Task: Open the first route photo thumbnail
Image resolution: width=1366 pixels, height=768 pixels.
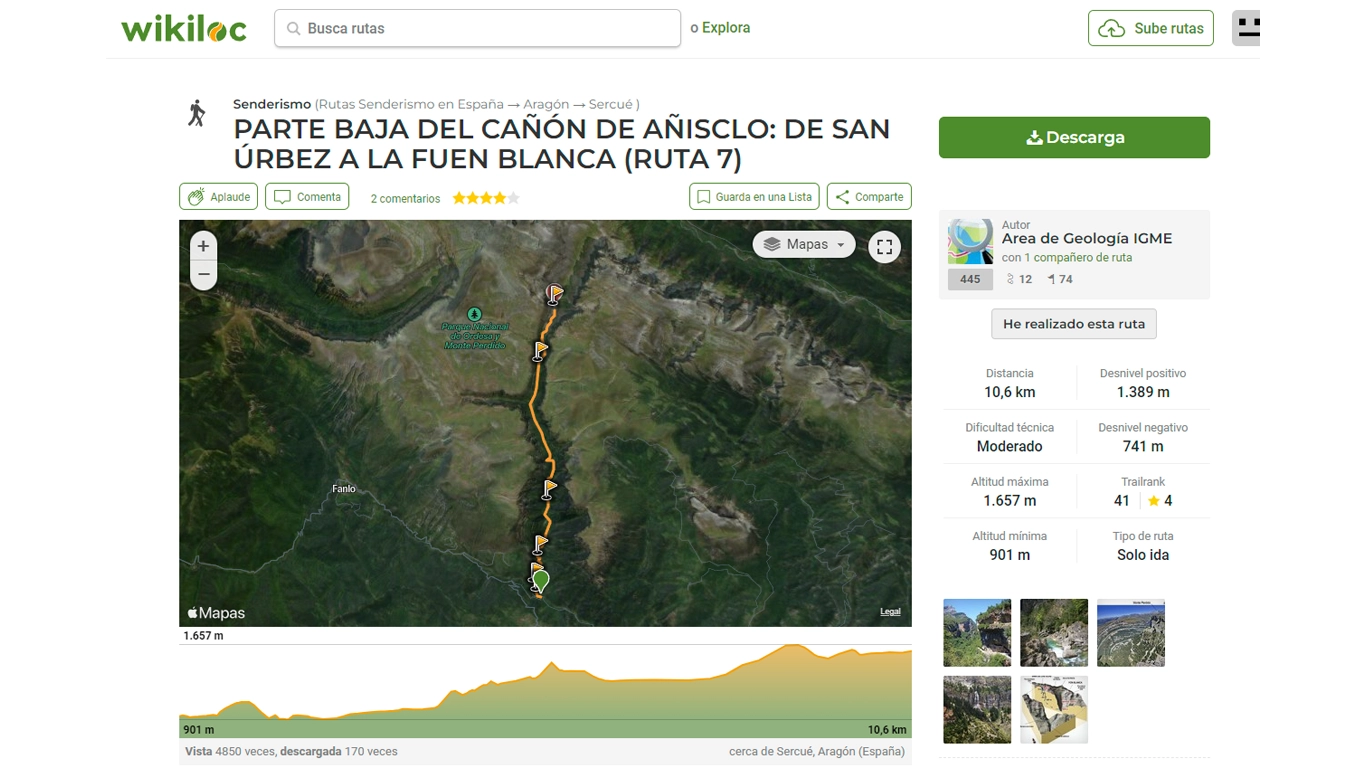Action: [977, 633]
